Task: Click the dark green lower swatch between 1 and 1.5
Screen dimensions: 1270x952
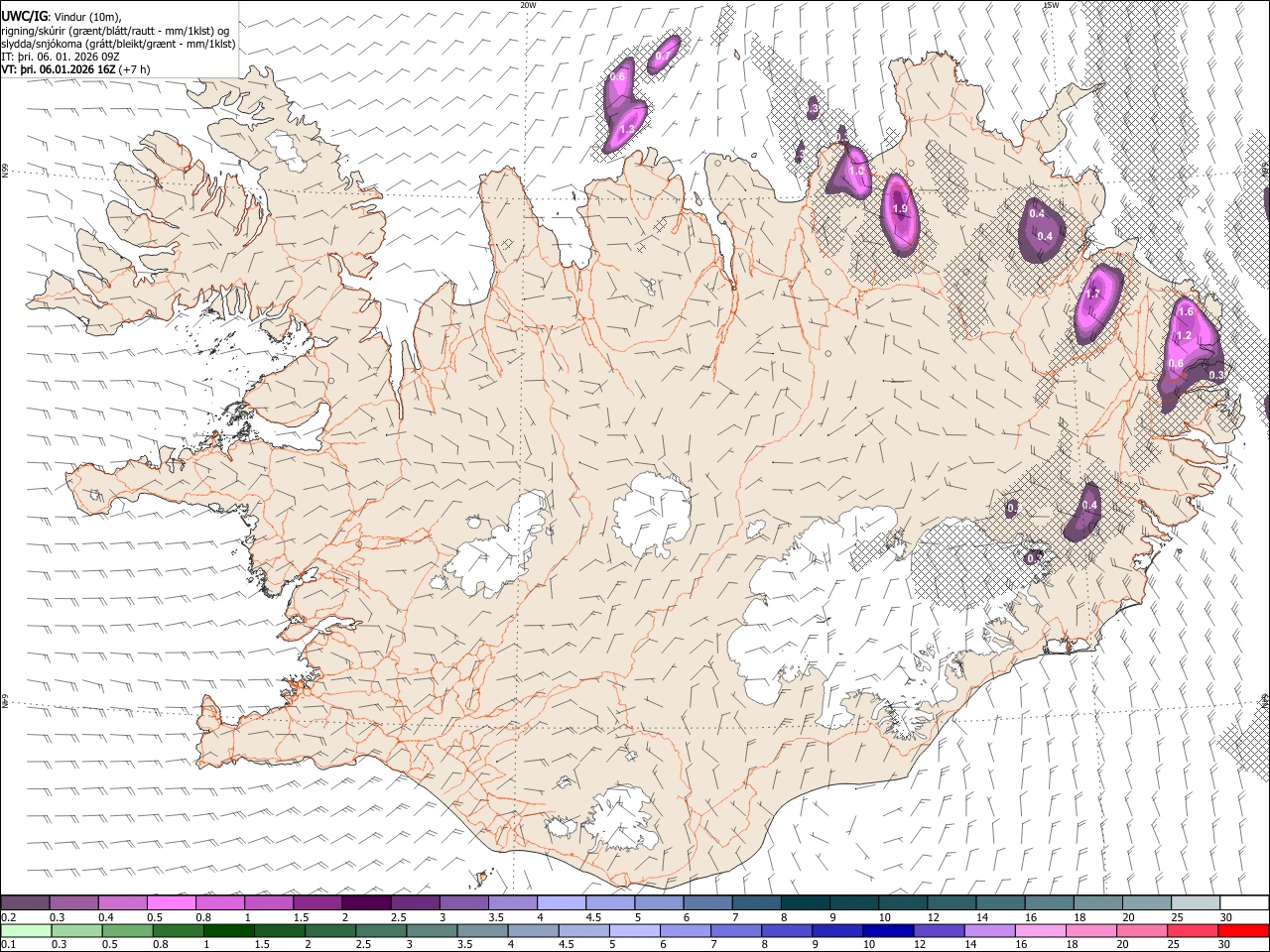Action: pyautogui.click(x=229, y=930)
